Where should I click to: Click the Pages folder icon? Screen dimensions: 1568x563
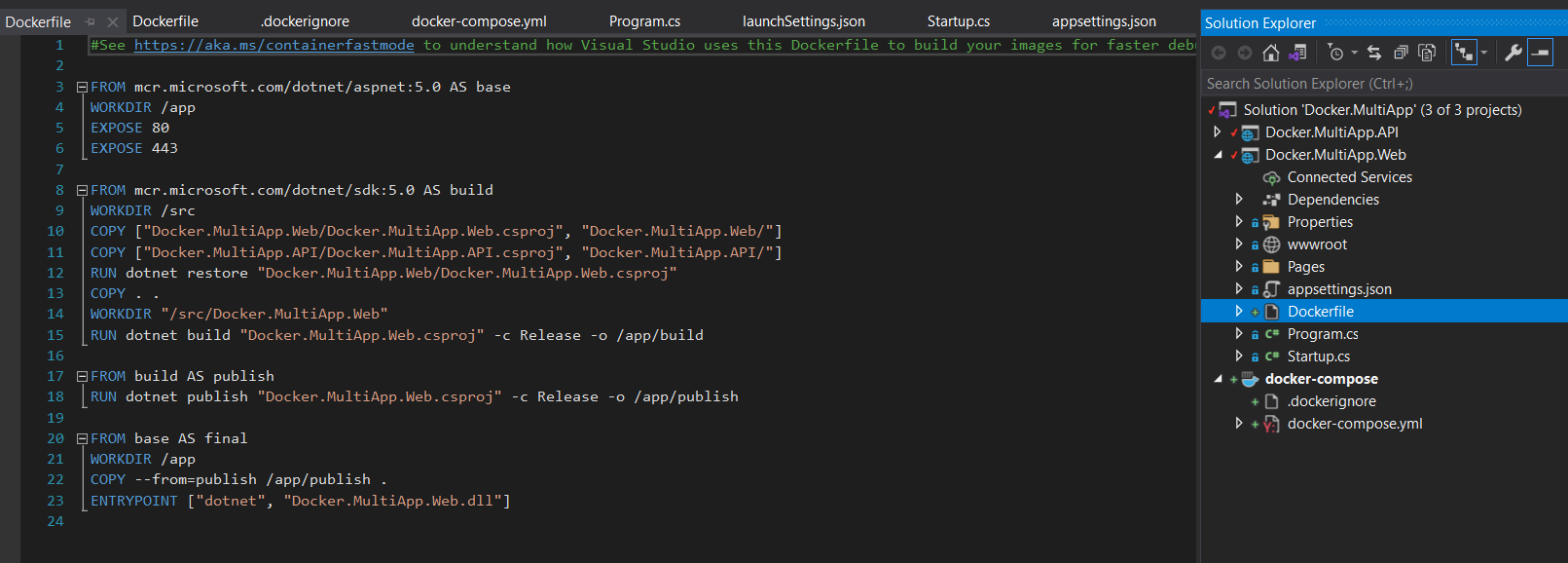(x=1271, y=267)
